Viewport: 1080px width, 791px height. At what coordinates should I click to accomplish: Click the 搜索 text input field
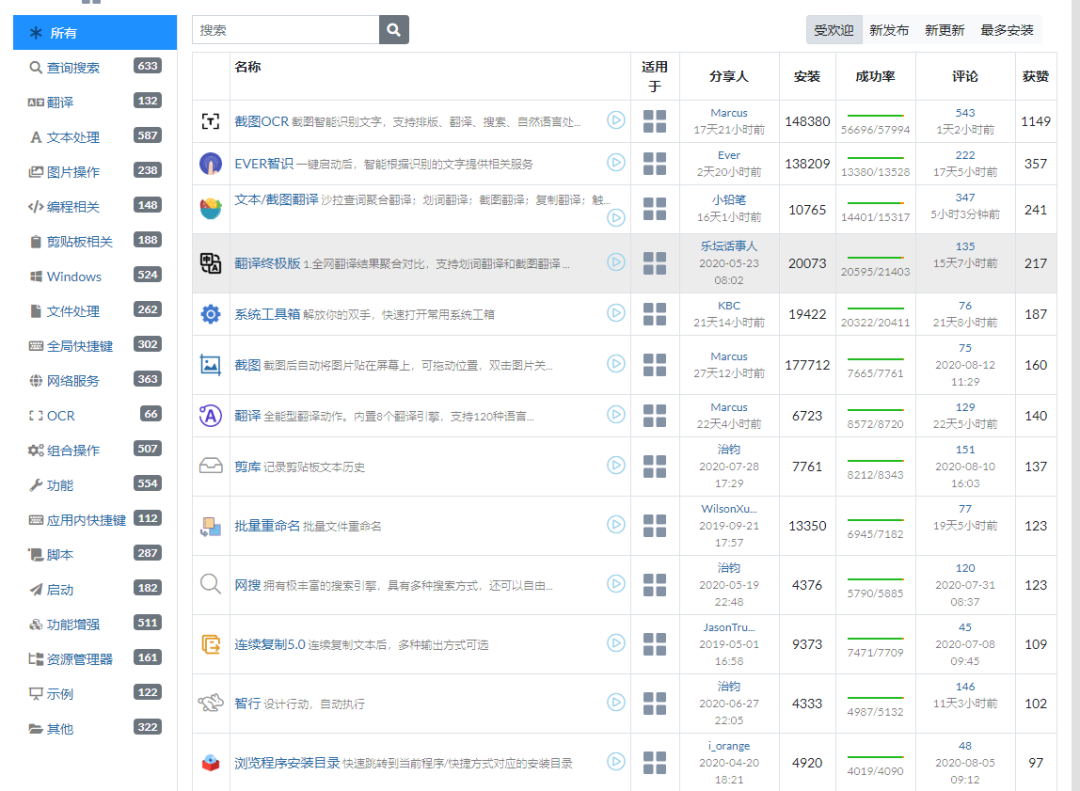tap(286, 30)
